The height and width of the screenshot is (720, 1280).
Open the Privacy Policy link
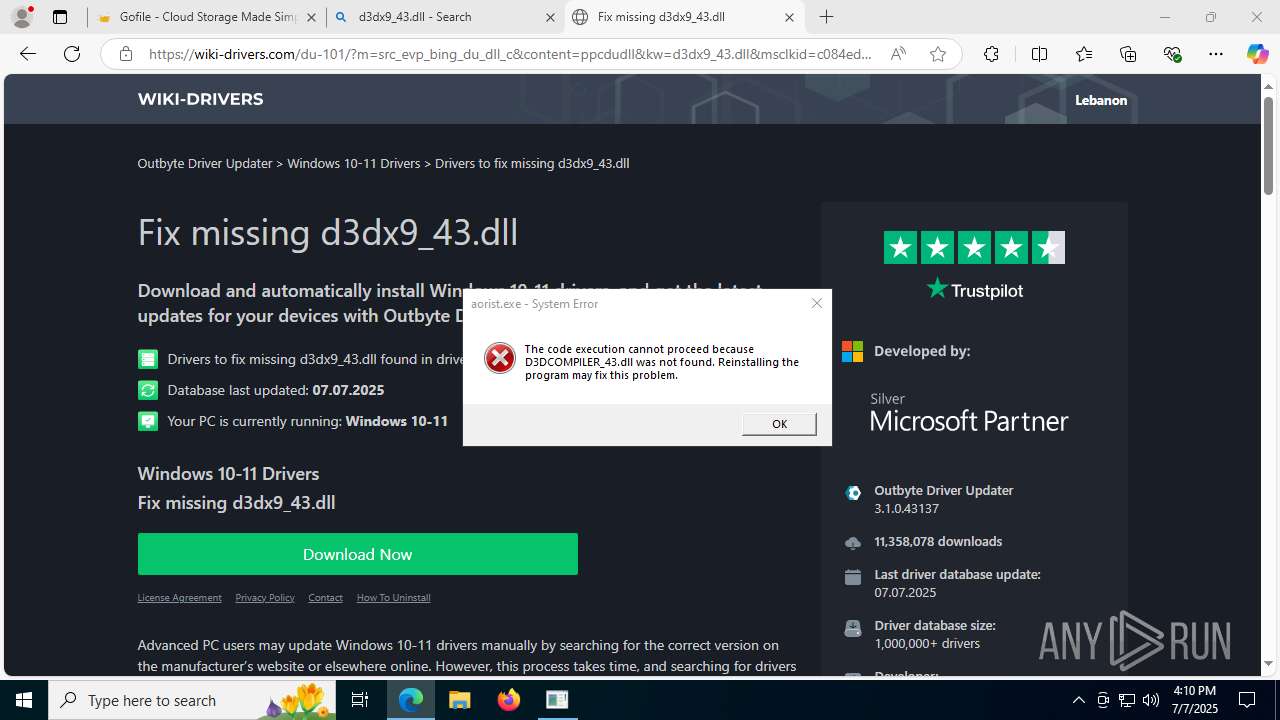point(265,598)
